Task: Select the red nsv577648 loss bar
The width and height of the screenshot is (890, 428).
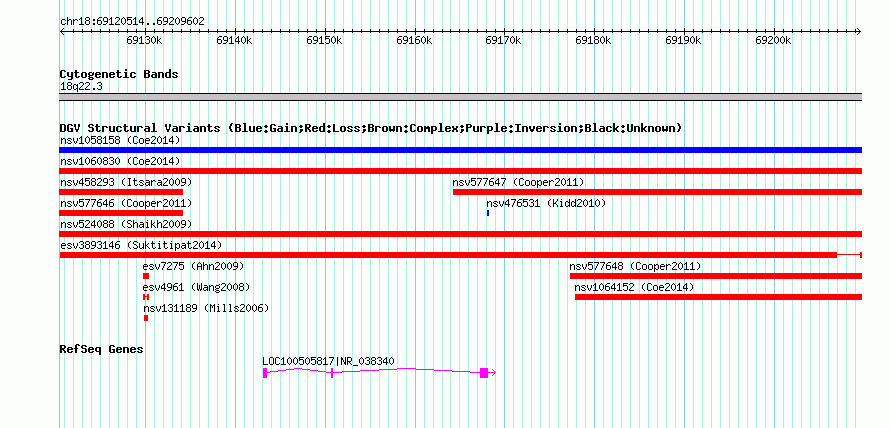Action: pyautogui.click(x=716, y=276)
